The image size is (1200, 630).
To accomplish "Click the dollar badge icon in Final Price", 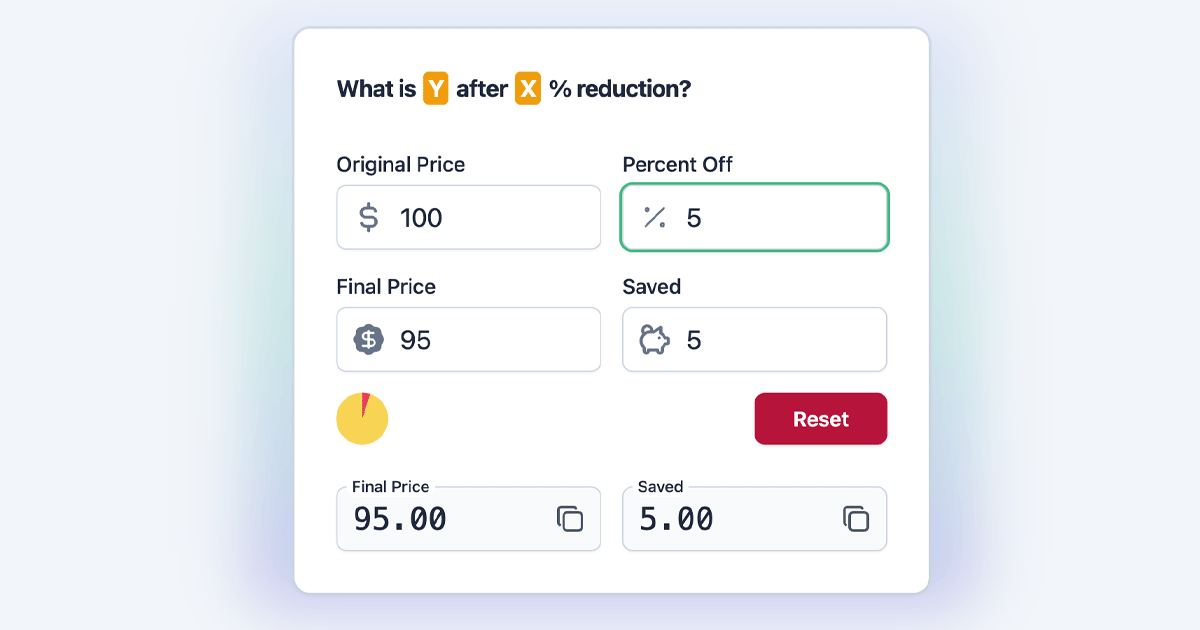I will (x=369, y=340).
